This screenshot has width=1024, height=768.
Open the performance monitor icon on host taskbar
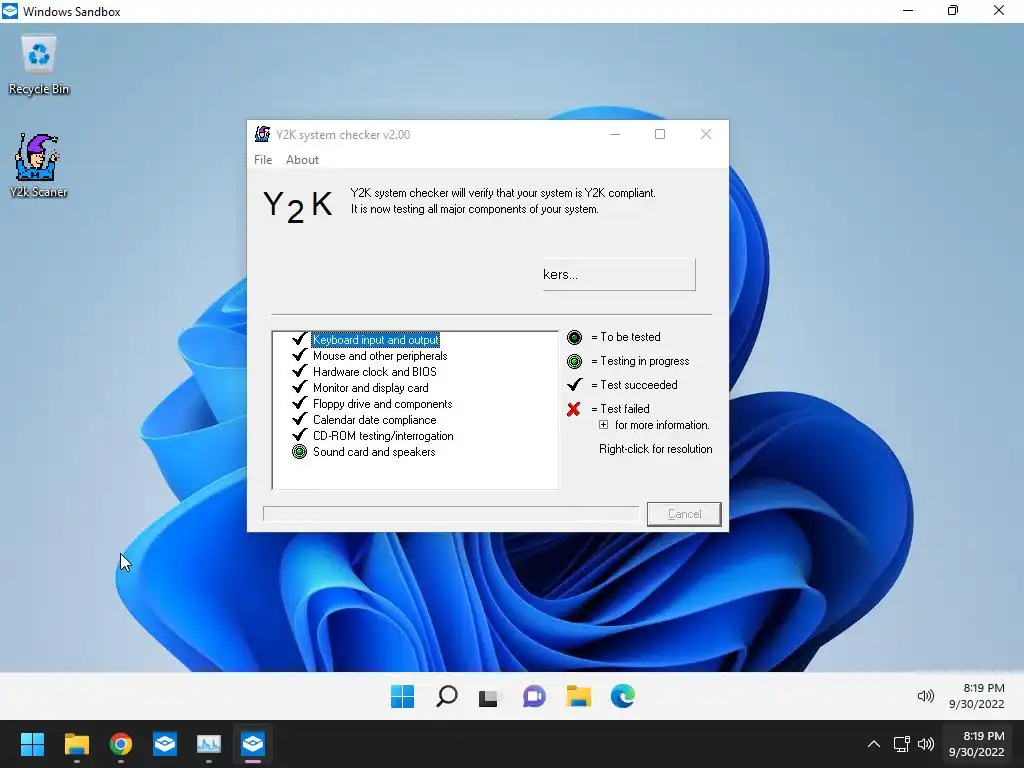pyautogui.click(x=209, y=744)
